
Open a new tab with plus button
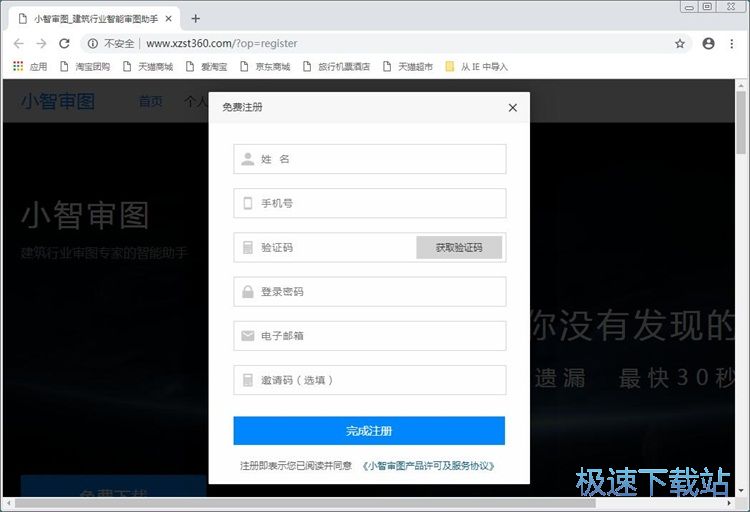(x=195, y=19)
